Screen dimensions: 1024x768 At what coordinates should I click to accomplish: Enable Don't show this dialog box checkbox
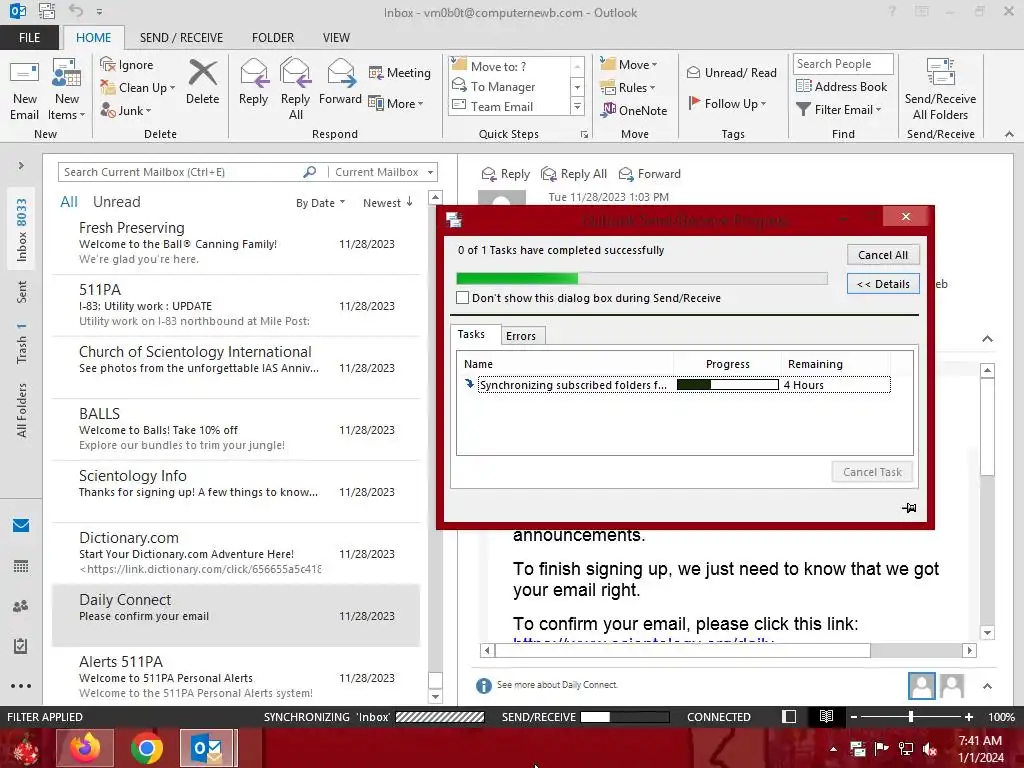pos(462,298)
